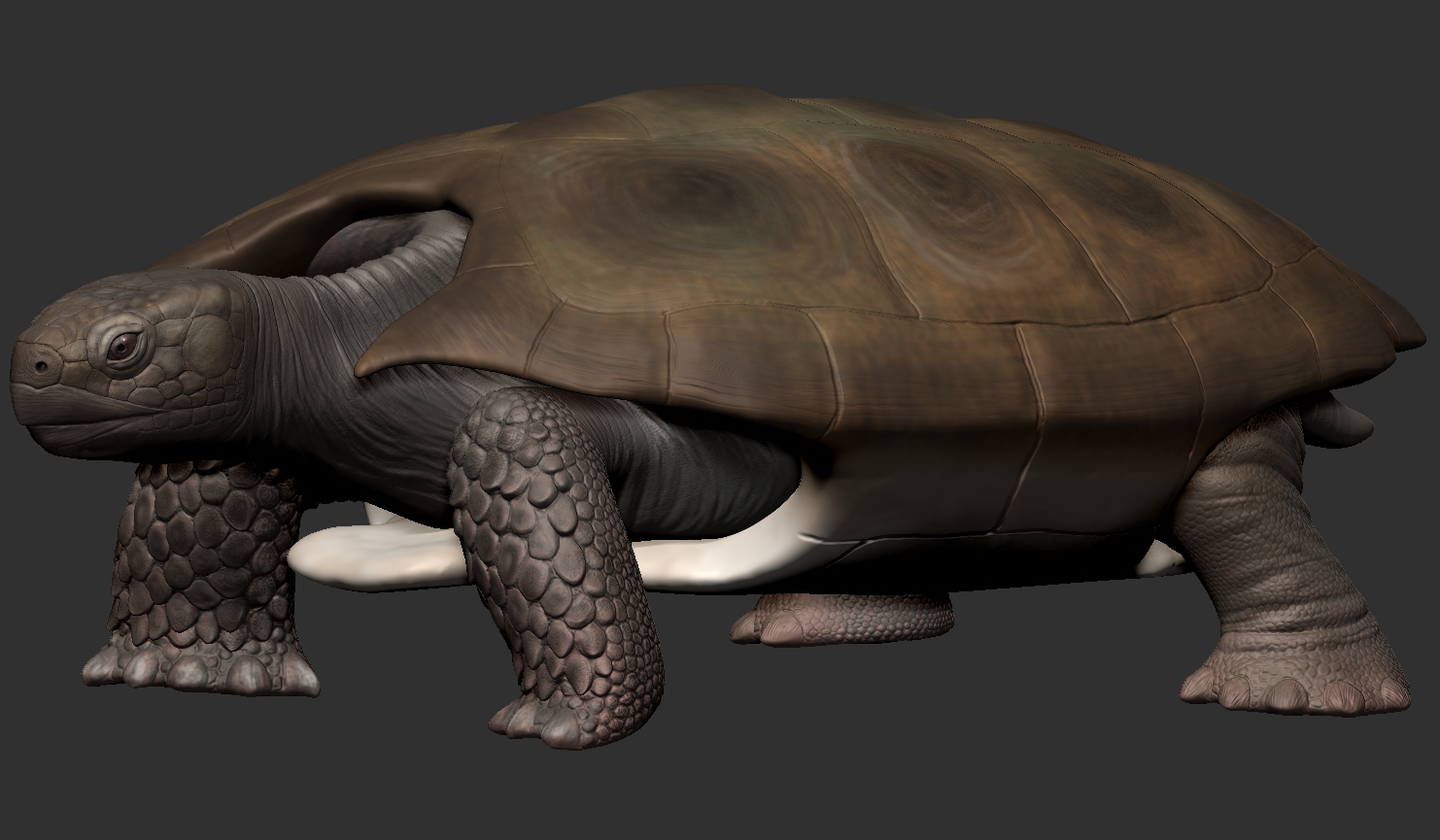
Task: Click the tortoise's nostril
Action: 41,368
